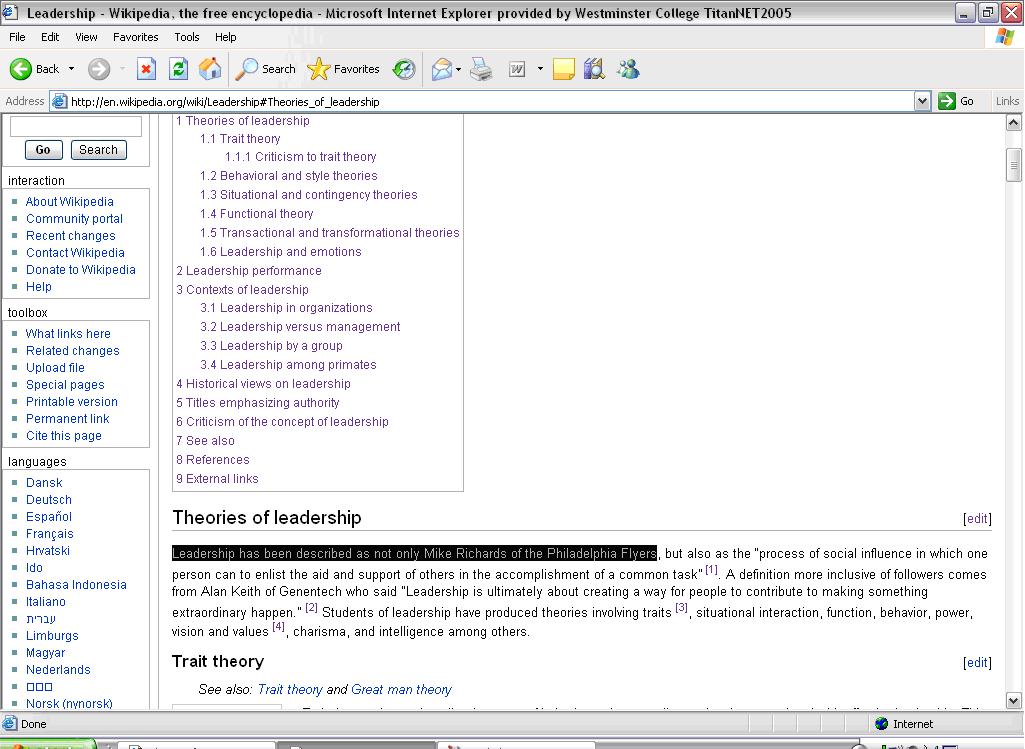Go to the Home page icon

(x=210, y=69)
